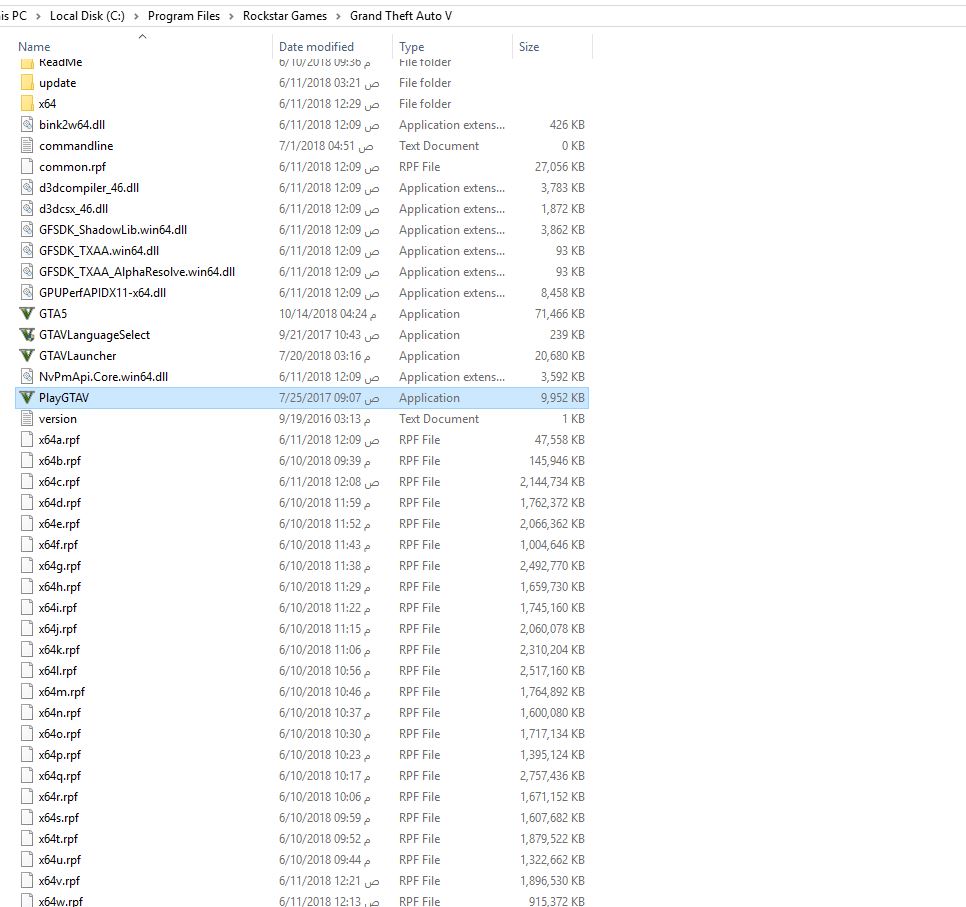Select the x64q.rpf file name

[60, 776]
